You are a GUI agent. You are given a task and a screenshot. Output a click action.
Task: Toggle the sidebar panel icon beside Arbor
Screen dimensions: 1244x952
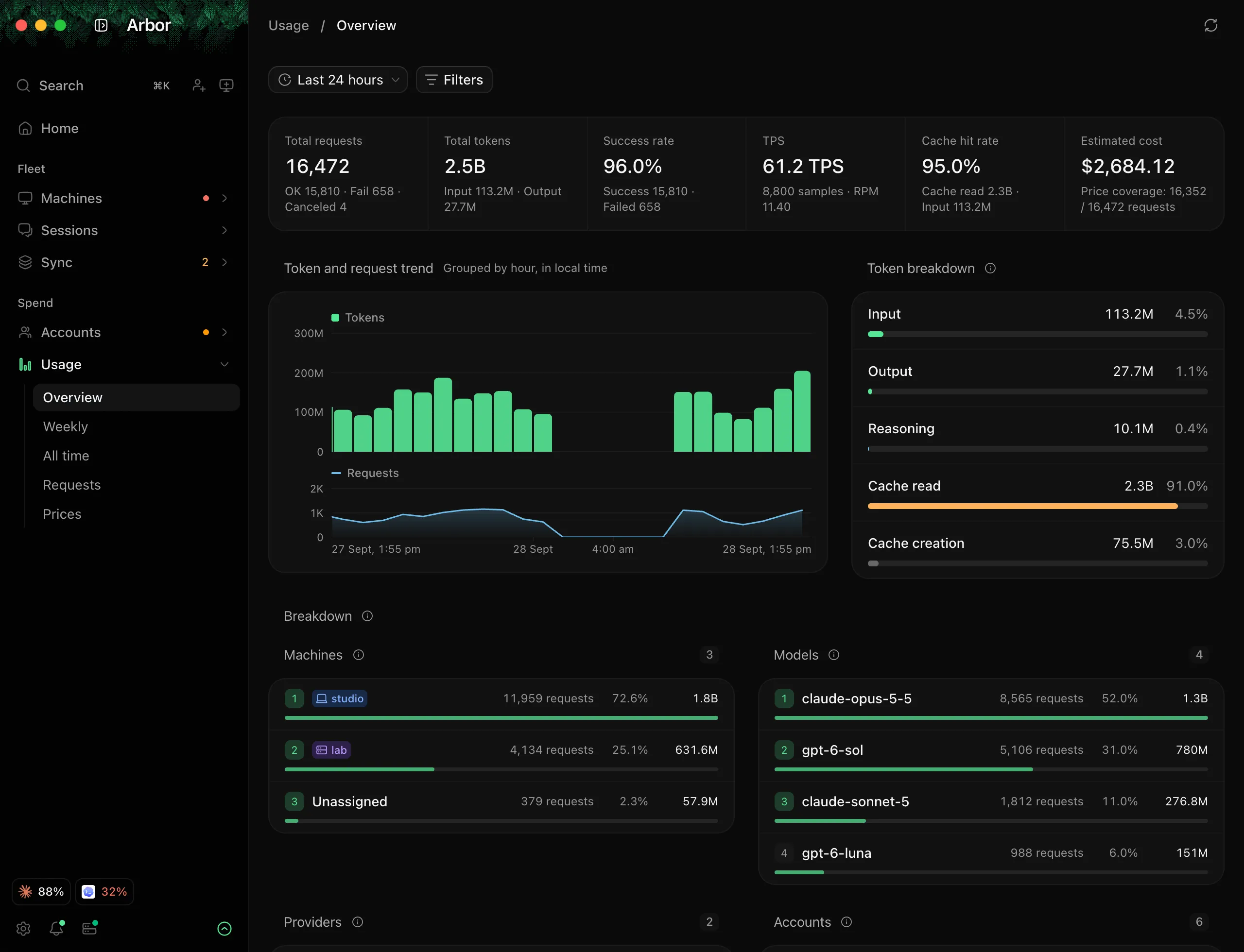(101, 25)
